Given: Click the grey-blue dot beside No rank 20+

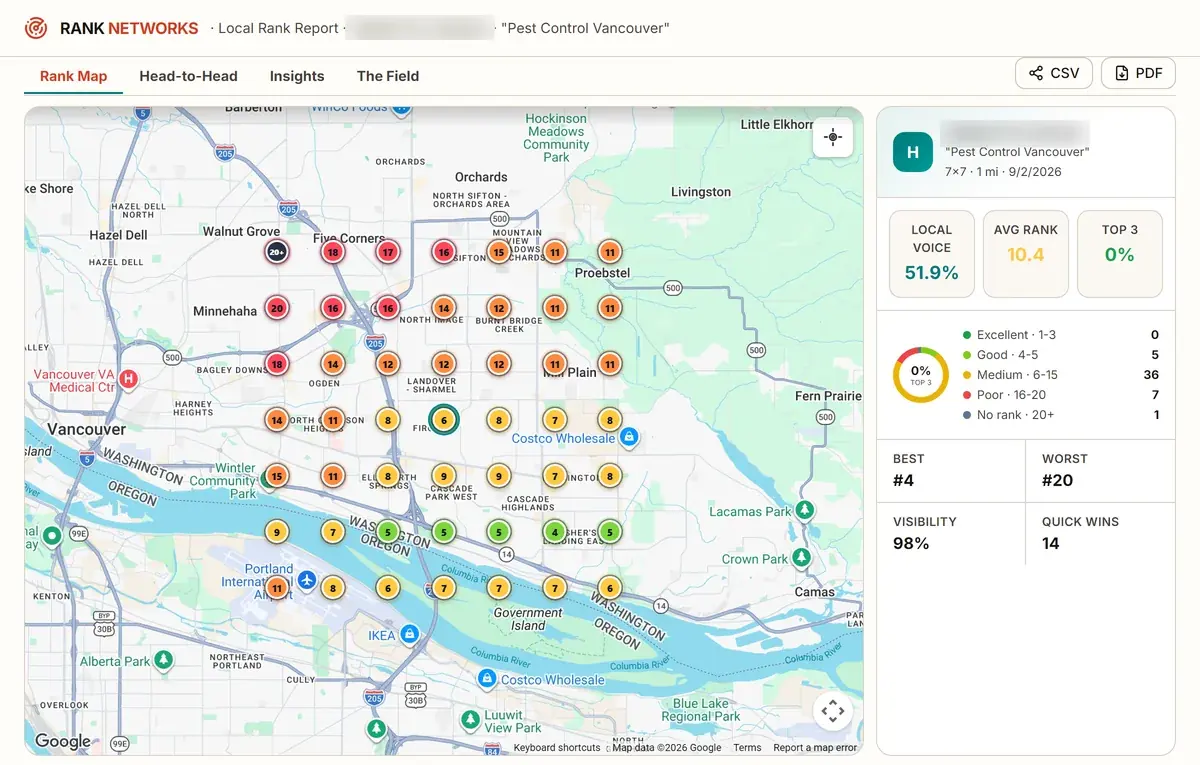Looking at the screenshot, I should 967,415.
